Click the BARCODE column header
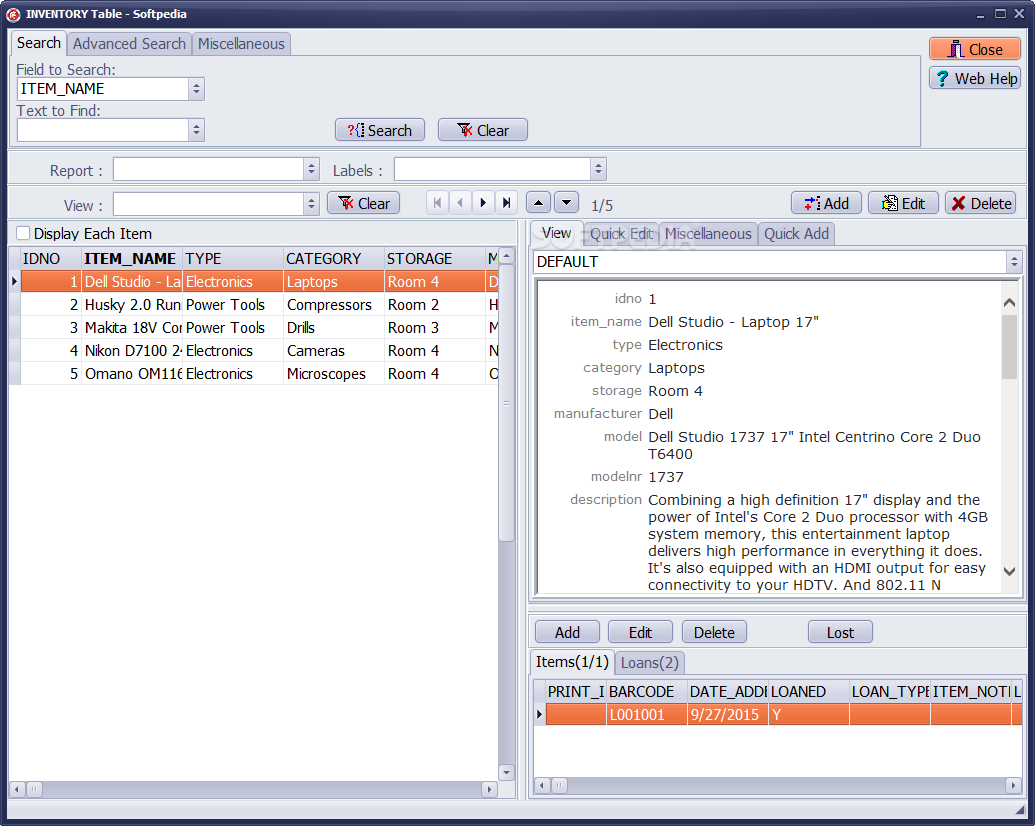This screenshot has height=826, width=1035. click(x=647, y=691)
